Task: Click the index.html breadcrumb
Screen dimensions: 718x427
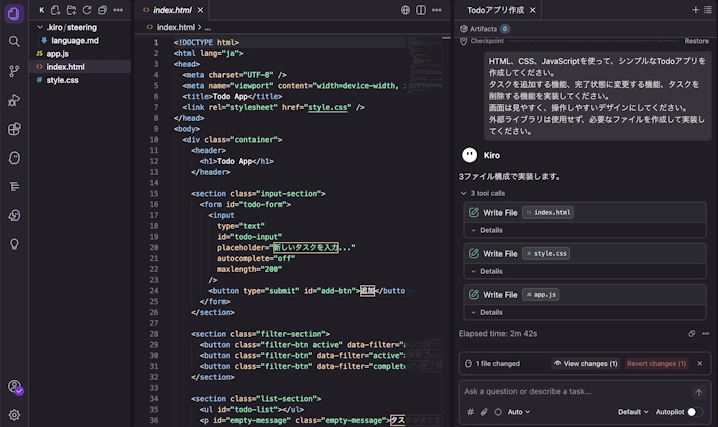Action: click(x=175, y=27)
